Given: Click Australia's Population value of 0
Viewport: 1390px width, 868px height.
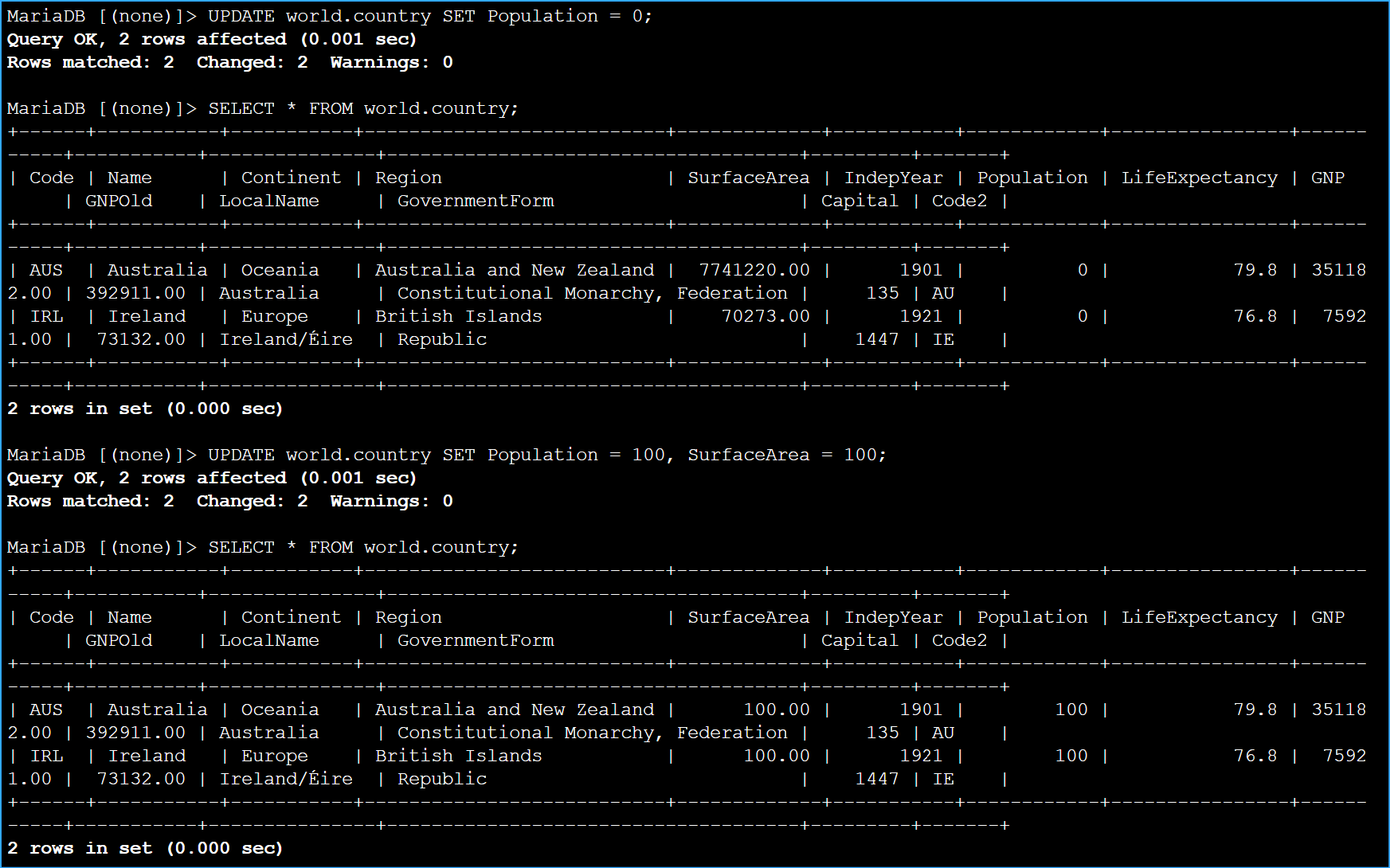Looking at the screenshot, I should point(1082,270).
